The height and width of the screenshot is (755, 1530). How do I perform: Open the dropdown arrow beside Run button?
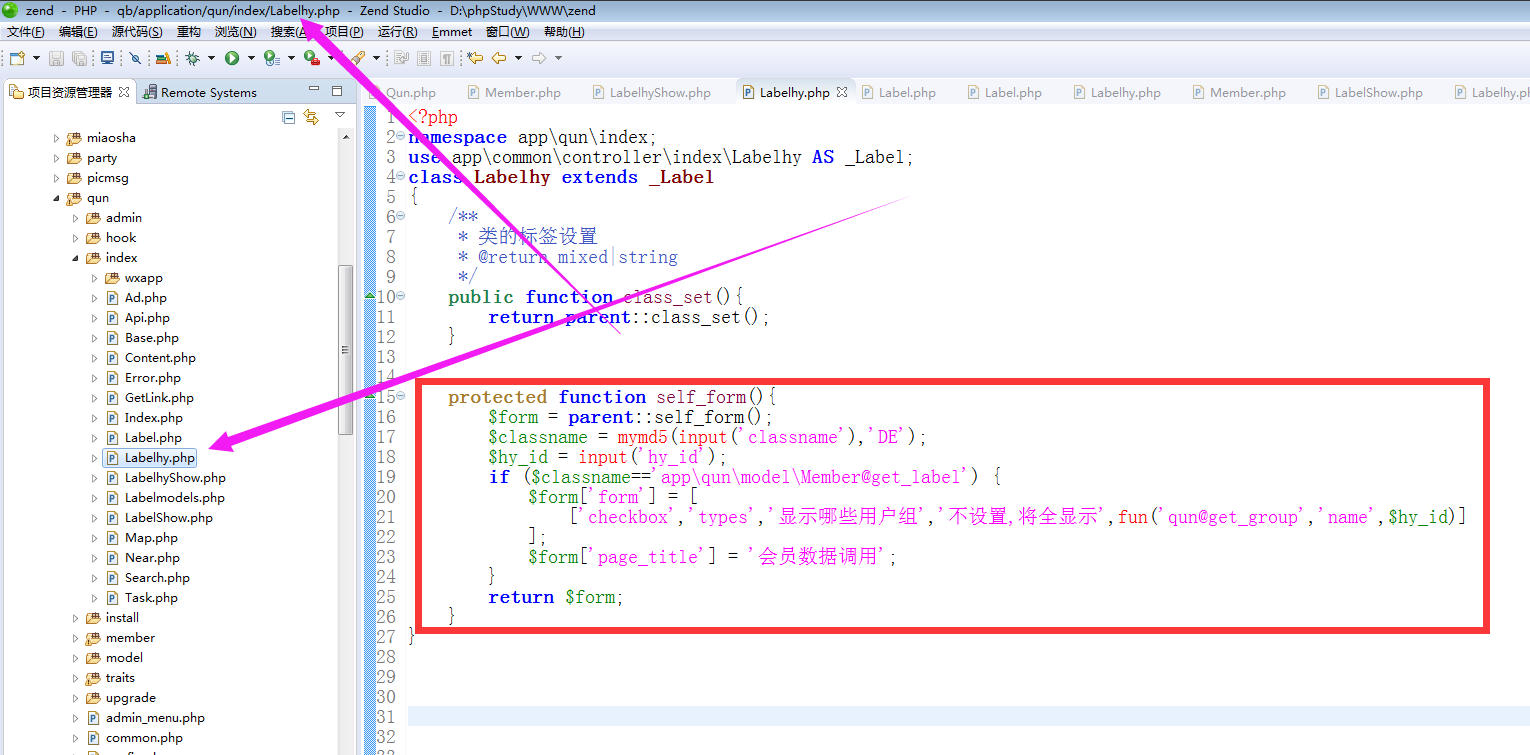251,58
